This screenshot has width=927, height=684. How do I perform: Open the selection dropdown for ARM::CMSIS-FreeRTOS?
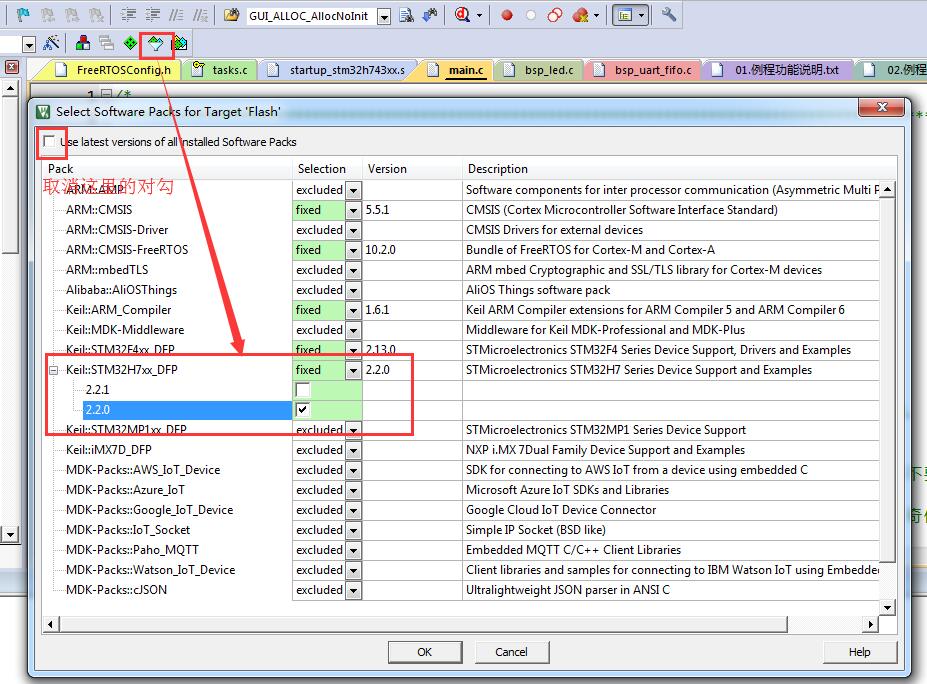[x=354, y=251]
